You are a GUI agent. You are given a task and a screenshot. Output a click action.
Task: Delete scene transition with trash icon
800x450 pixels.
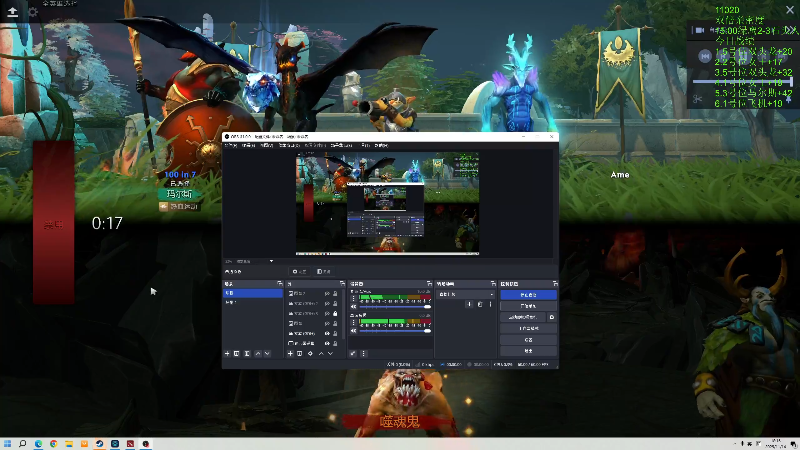click(x=480, y=304)
